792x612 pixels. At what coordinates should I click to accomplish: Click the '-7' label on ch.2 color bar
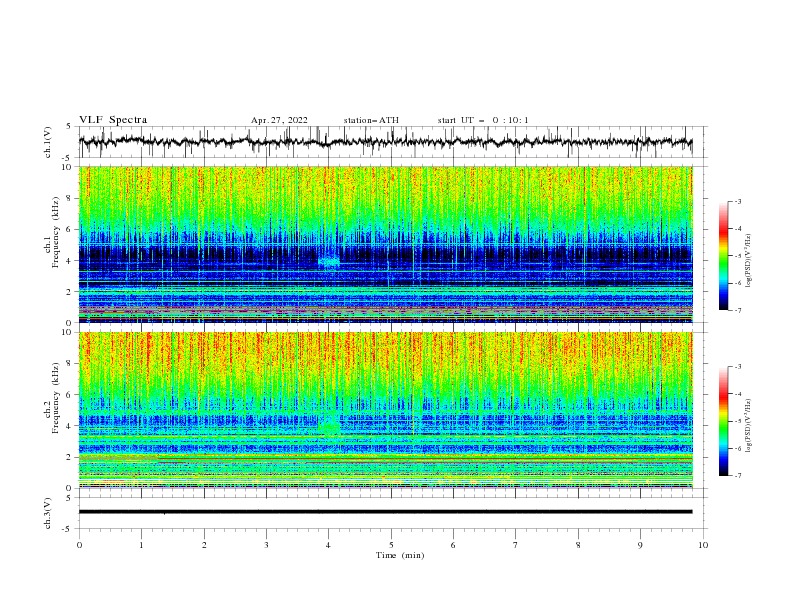coord(737,475)
